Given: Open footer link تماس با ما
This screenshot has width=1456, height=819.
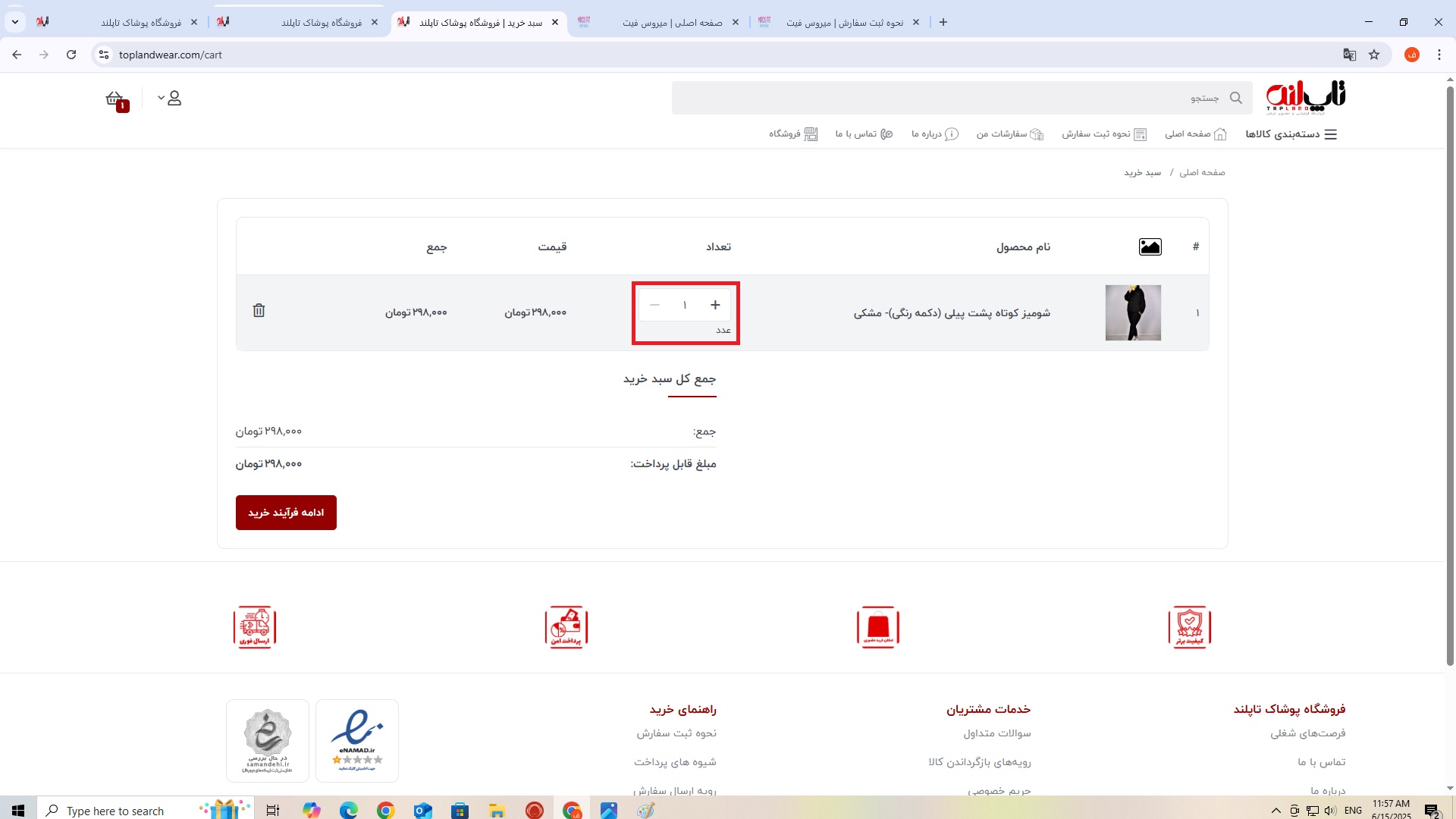Looking at the screenshot, I should point(1322,762).
